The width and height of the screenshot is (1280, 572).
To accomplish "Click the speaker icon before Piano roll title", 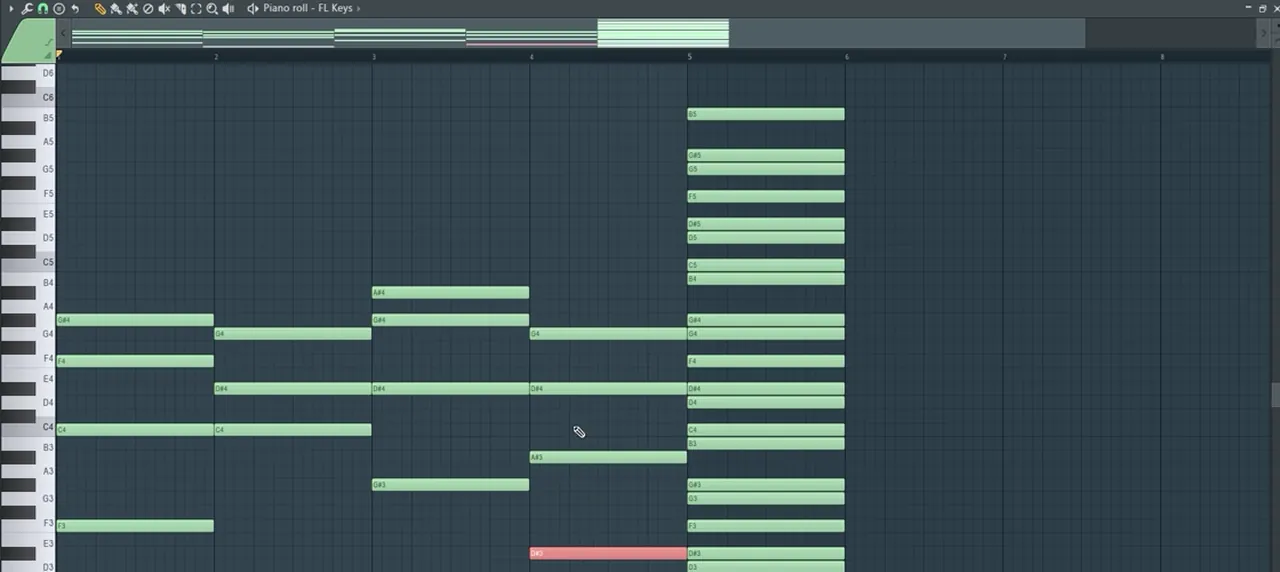I will click(253, 8).
